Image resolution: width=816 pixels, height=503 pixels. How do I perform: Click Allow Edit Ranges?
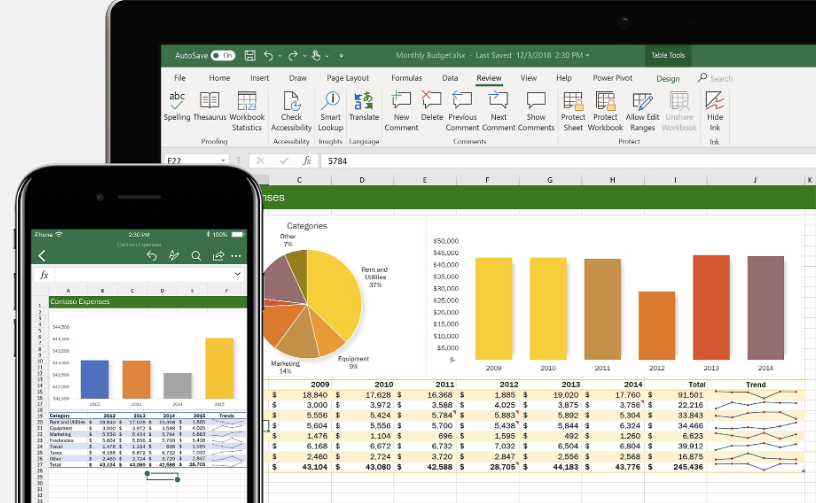(x=642, y=111)
